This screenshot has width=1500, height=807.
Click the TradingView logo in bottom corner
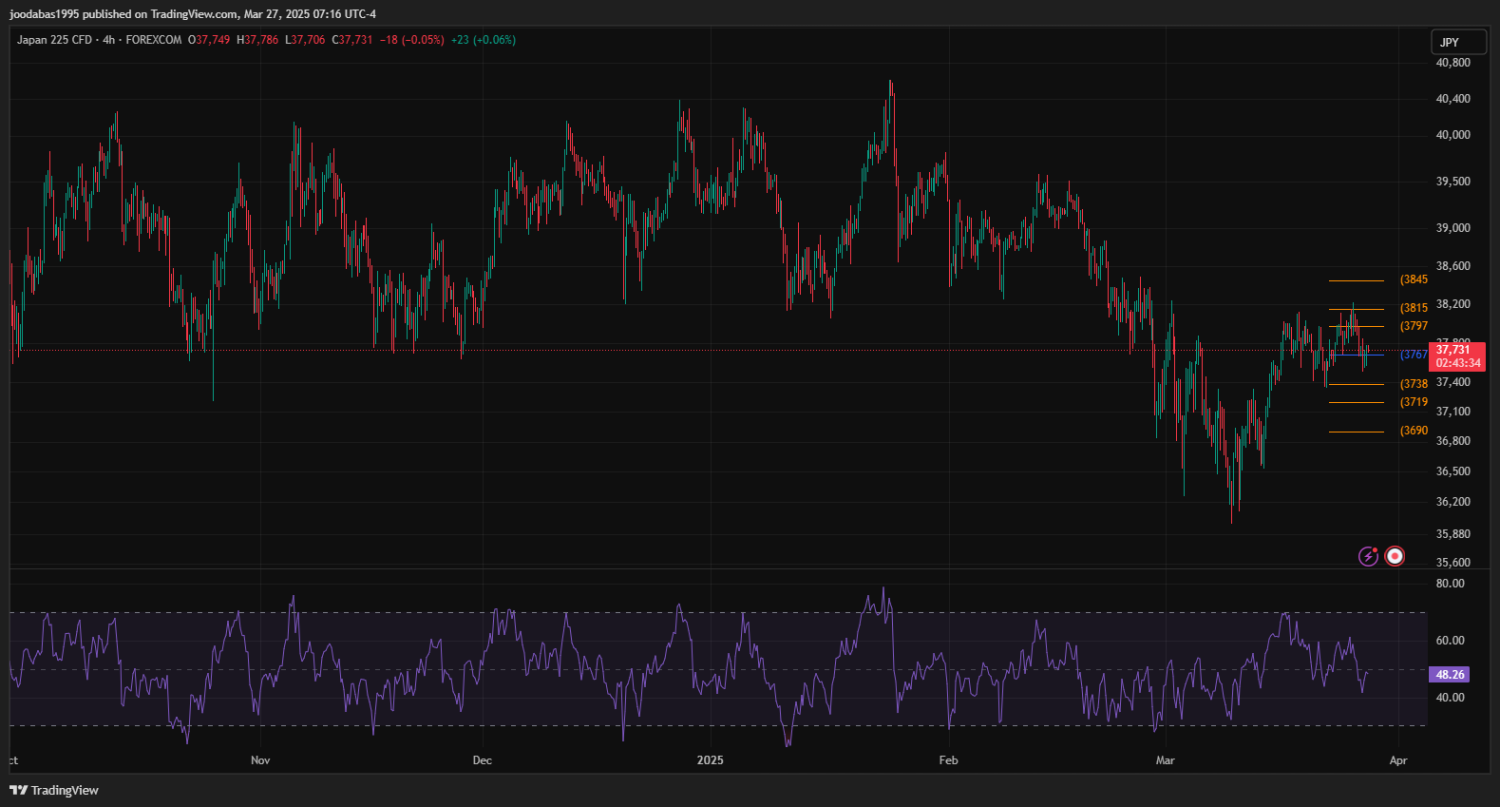coord(54,790)
